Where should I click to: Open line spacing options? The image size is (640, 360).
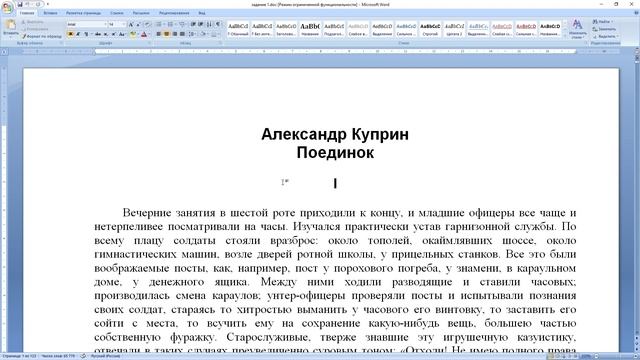(x=193, y=34)
